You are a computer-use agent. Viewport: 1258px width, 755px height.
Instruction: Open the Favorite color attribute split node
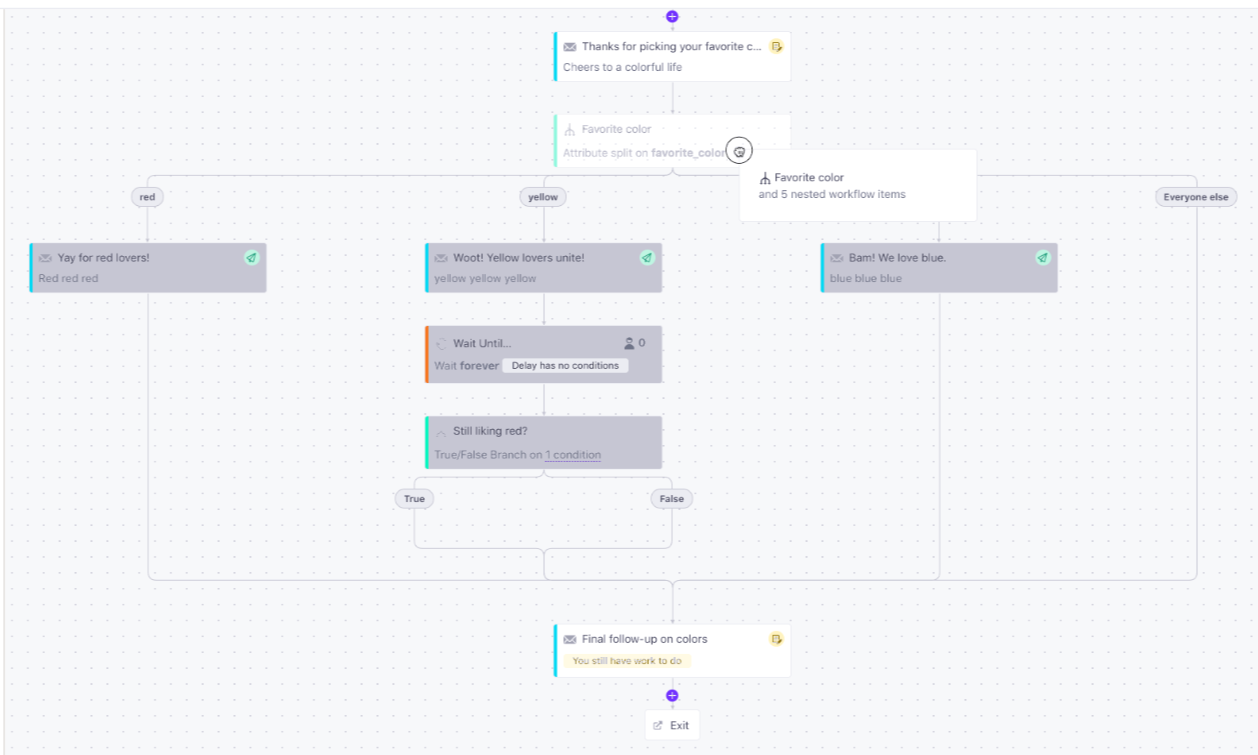coord(672,140)
